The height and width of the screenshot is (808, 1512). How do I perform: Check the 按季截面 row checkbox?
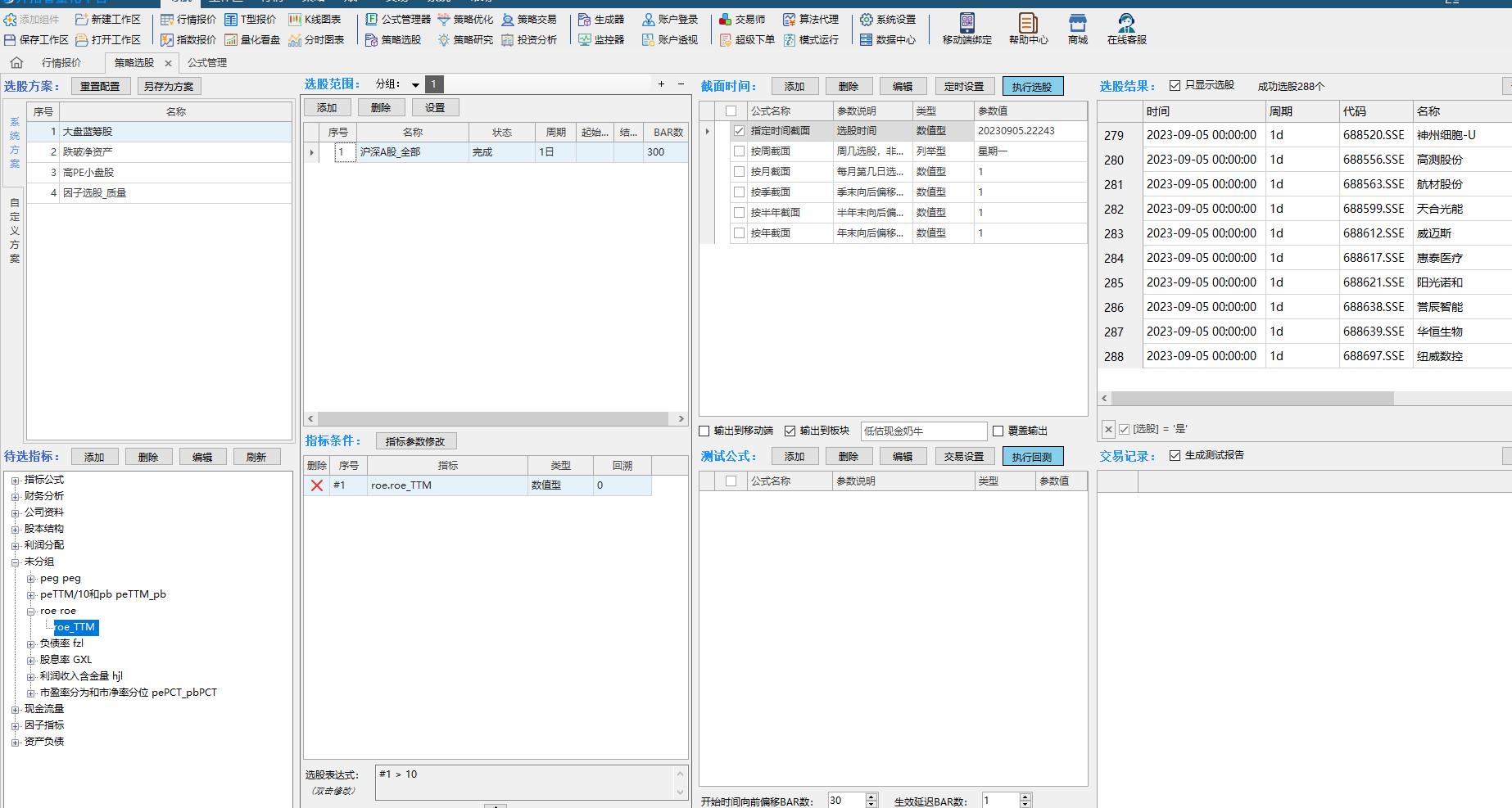point(740,192)
